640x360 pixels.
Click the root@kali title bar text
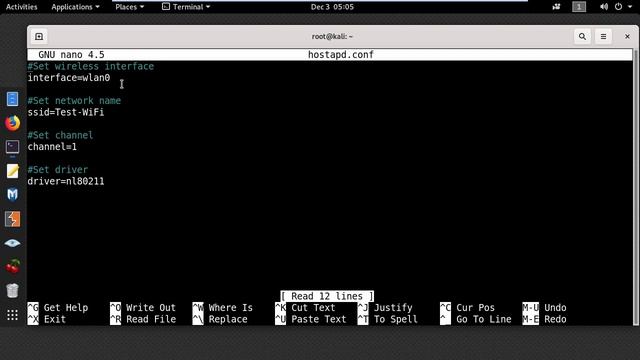point(332,37)
